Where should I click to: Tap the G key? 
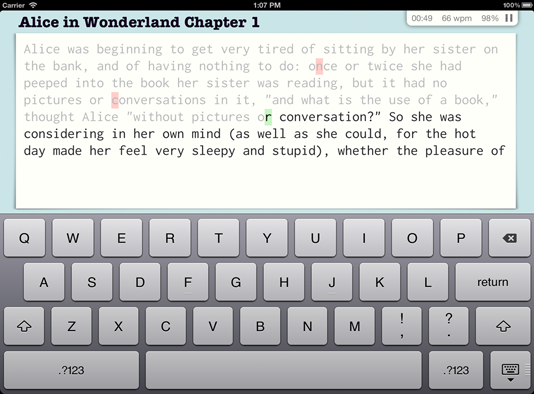coord(236,282)
